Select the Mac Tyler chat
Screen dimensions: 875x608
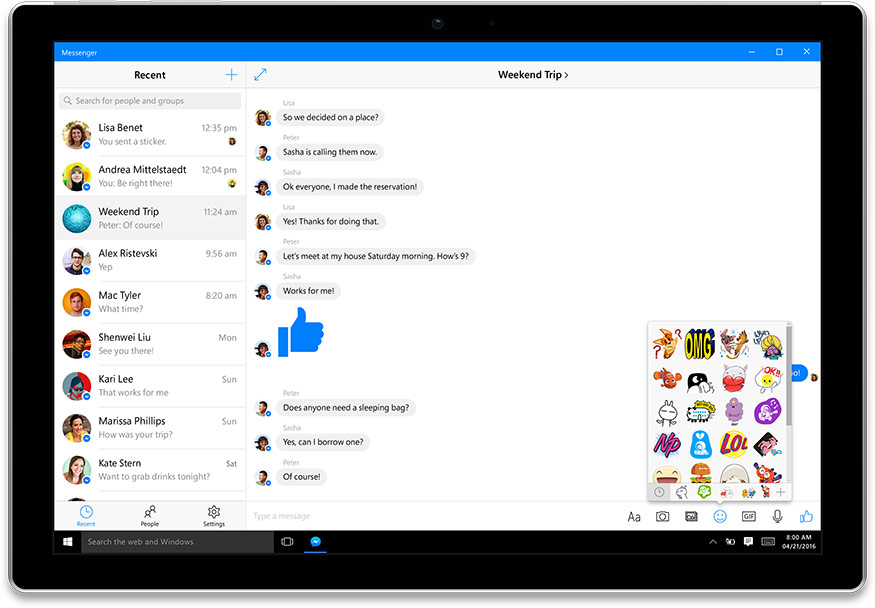150,302
